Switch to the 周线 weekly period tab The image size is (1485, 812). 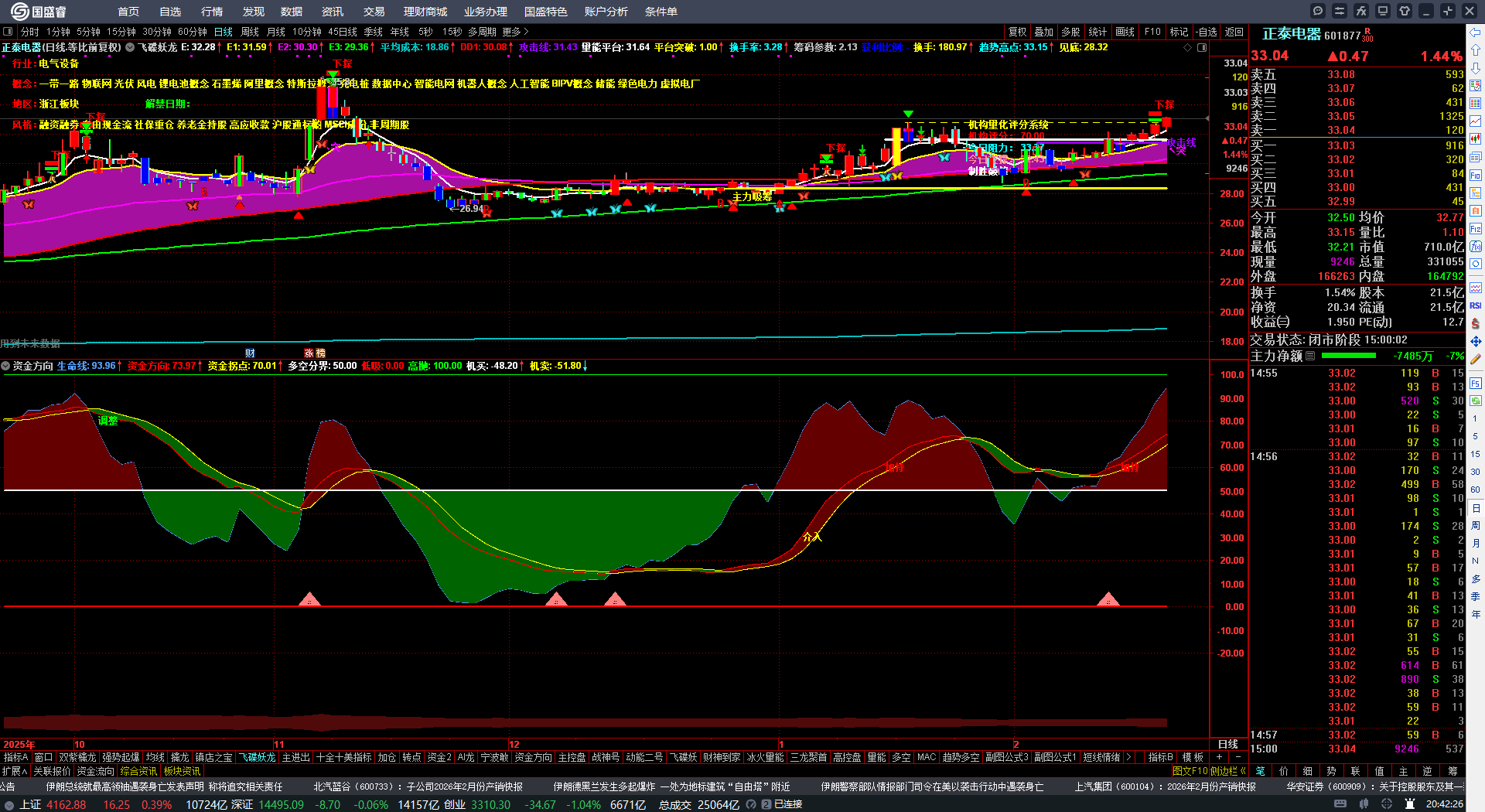coord(250,32)
